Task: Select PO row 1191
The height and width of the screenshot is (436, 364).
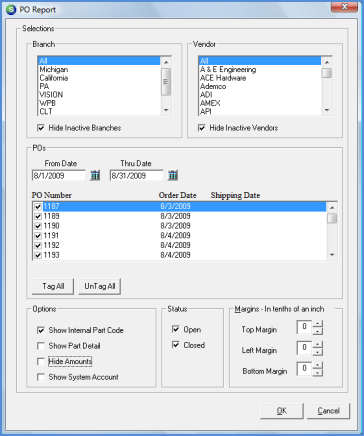Action: tap(180, 236)
